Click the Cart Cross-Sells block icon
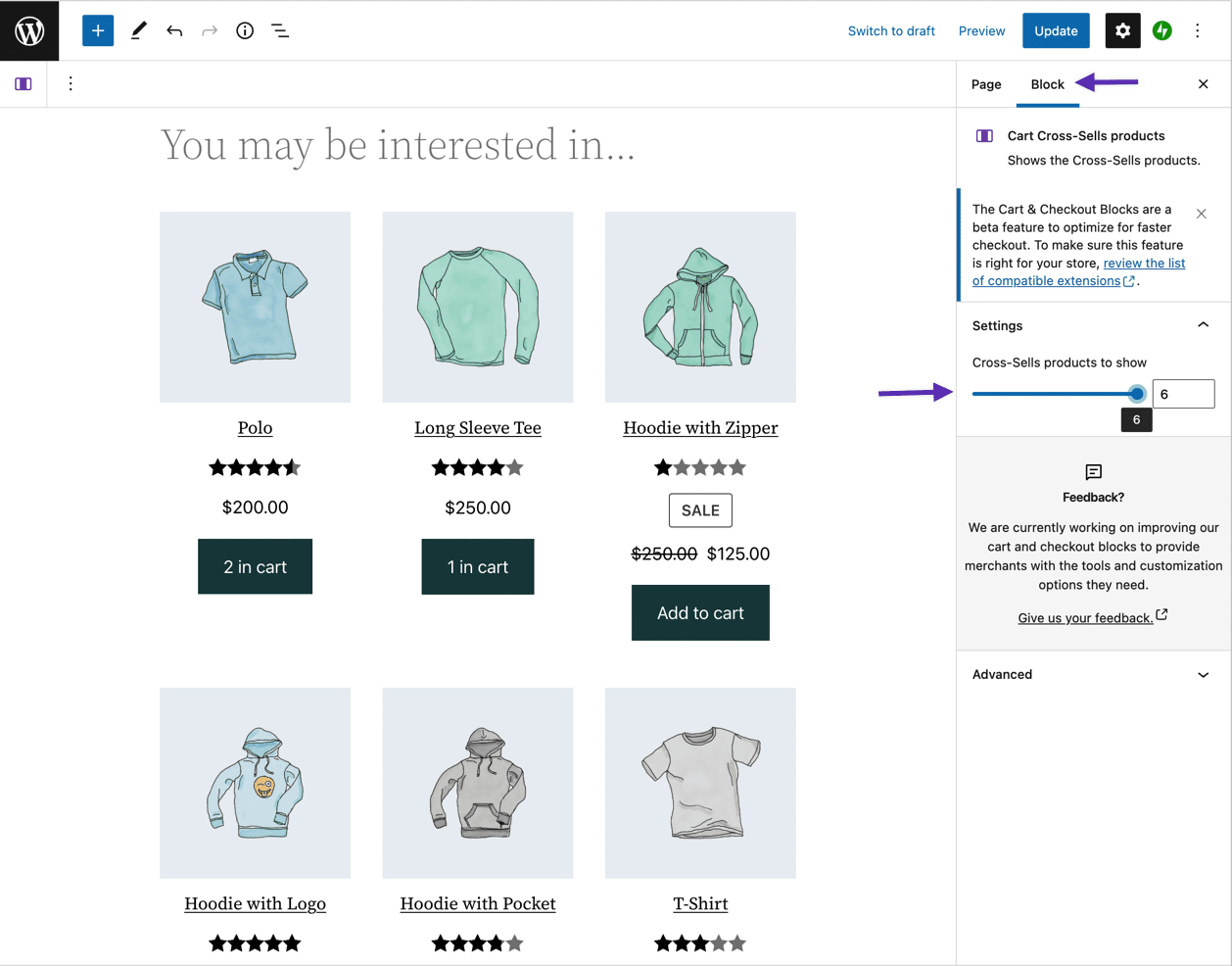The height and width of the screenshot is (966, 1232). coord(983,135)
